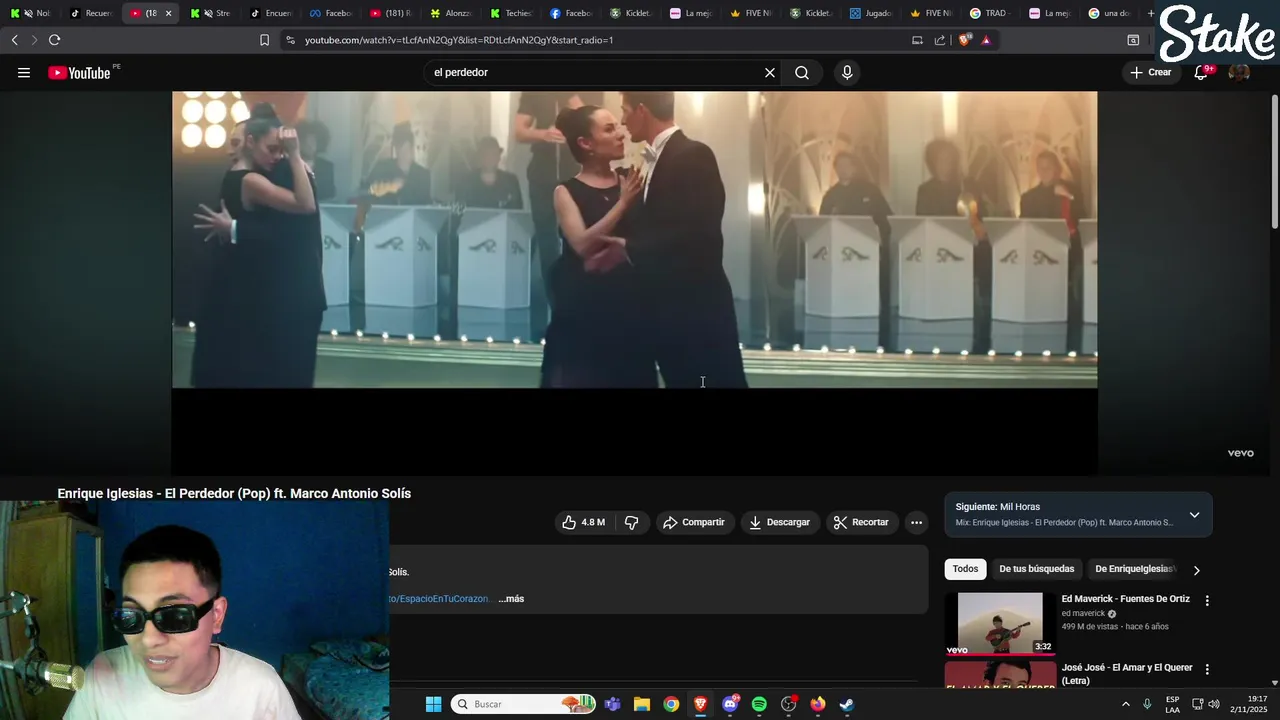
Task: Expand the description with ...más
Action: click(511, 599)
